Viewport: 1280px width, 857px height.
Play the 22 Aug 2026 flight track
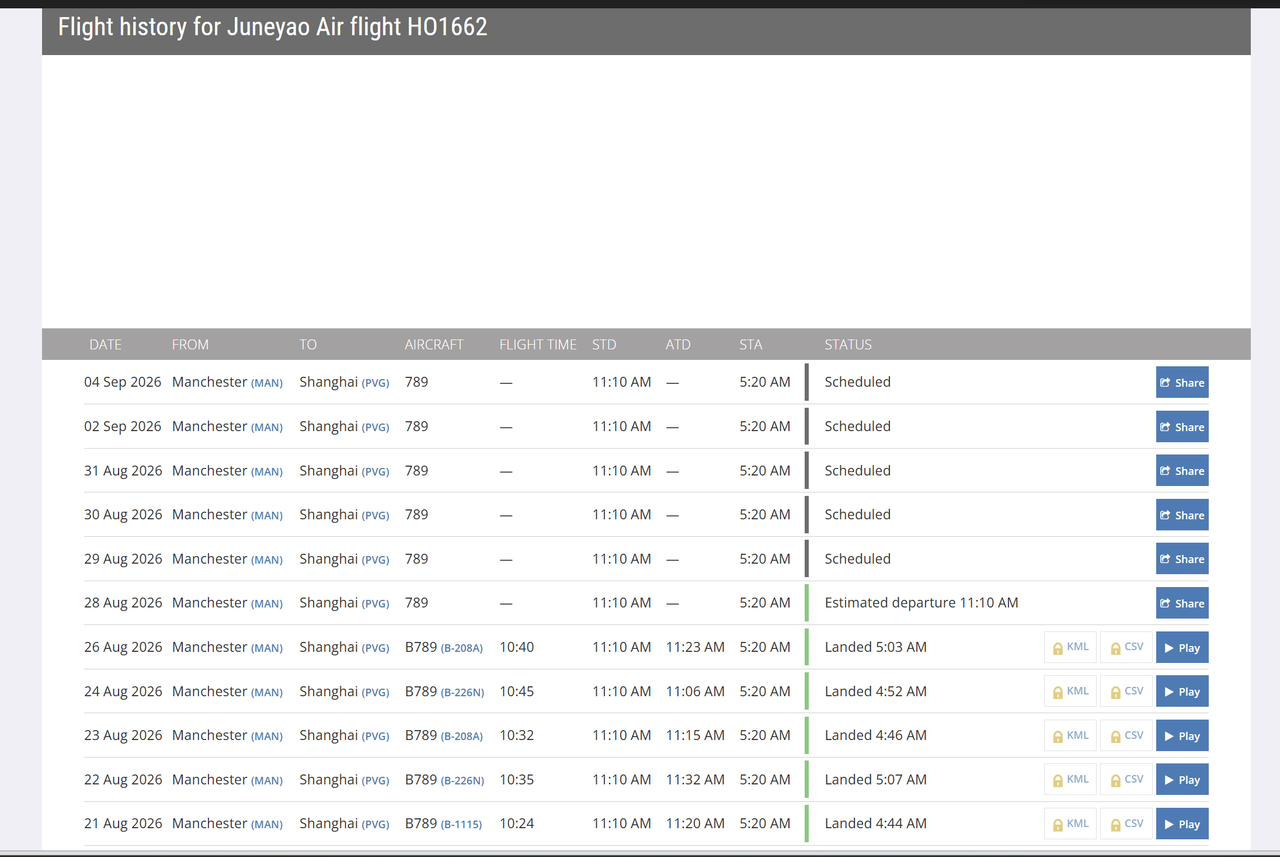1182,779
